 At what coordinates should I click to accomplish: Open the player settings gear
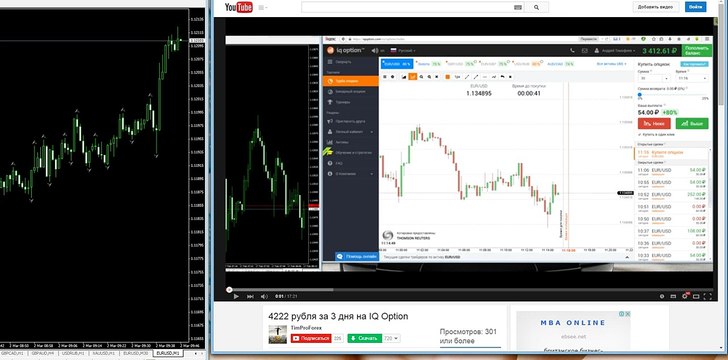point(685,296)
